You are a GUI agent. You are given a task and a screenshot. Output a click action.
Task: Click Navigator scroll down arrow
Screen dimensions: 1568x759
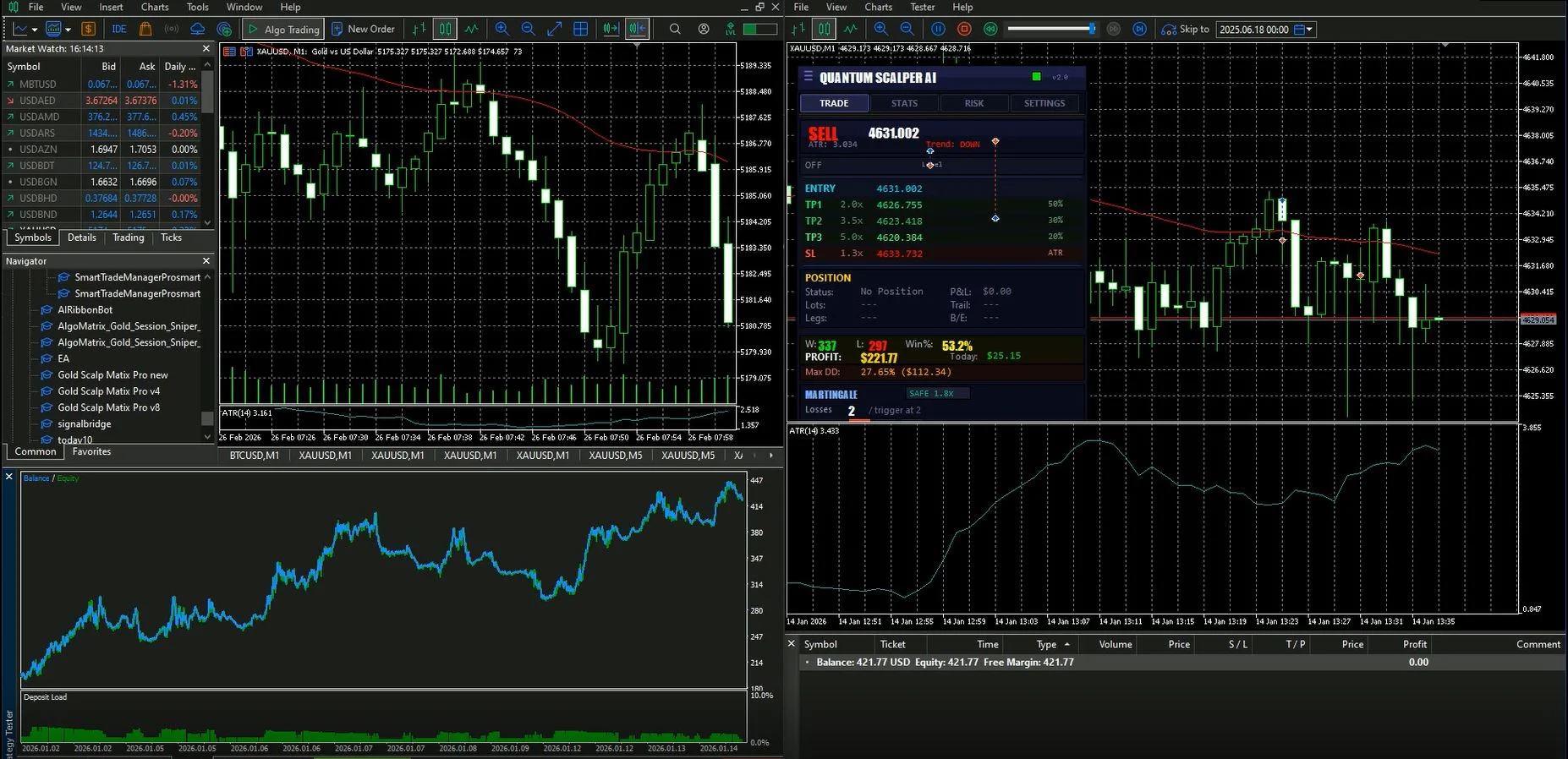[x=207, y=437]
